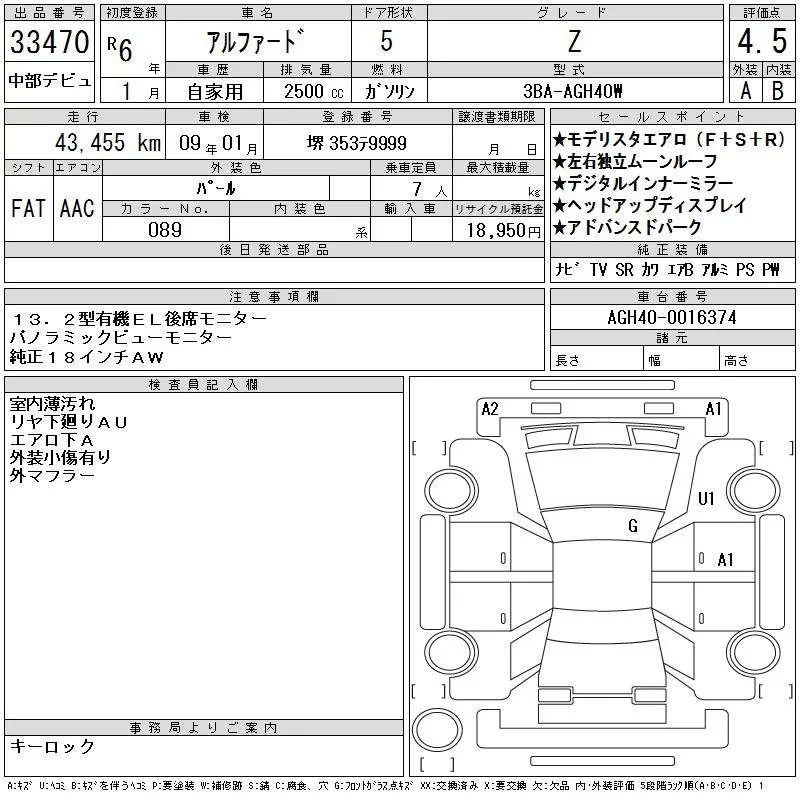Click the U1 dent mark on the car diagram
The image size is (800, 800).
click(706, 498)
